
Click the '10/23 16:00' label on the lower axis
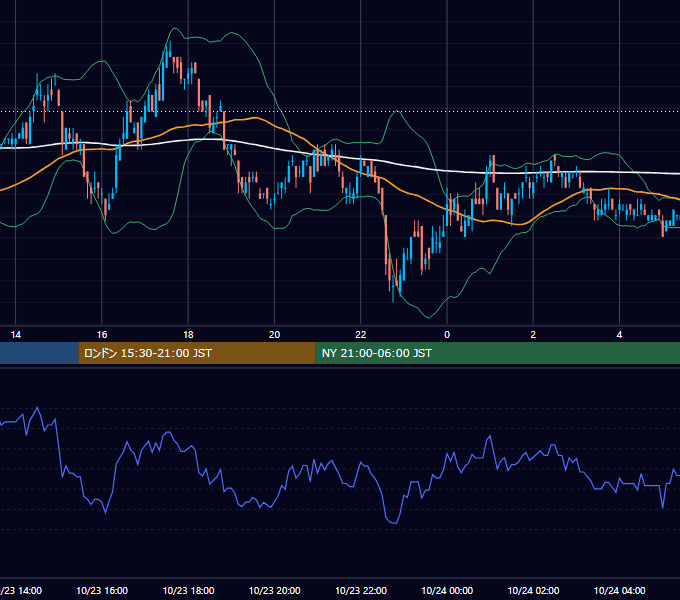(x=102, y=590)
